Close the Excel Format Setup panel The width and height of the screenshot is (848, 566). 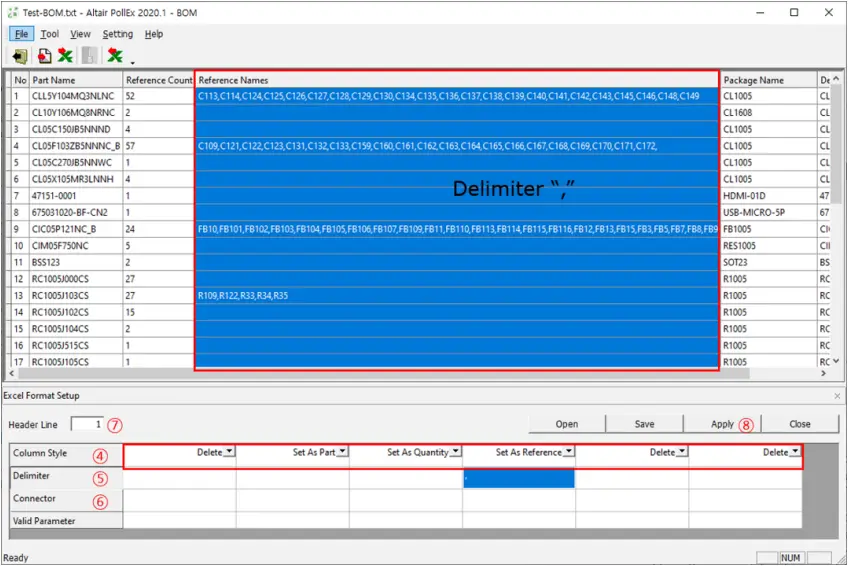pos(837,396)
